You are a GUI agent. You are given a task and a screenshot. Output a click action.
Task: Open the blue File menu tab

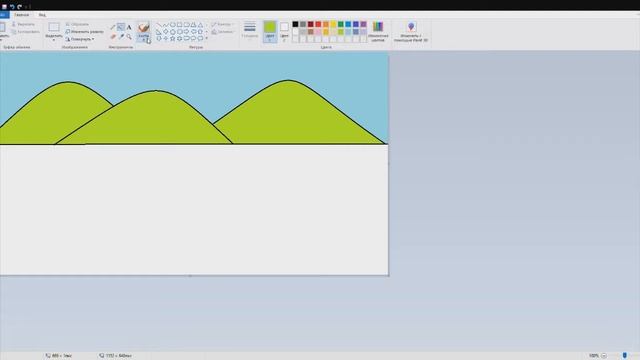tap(4, 15)
